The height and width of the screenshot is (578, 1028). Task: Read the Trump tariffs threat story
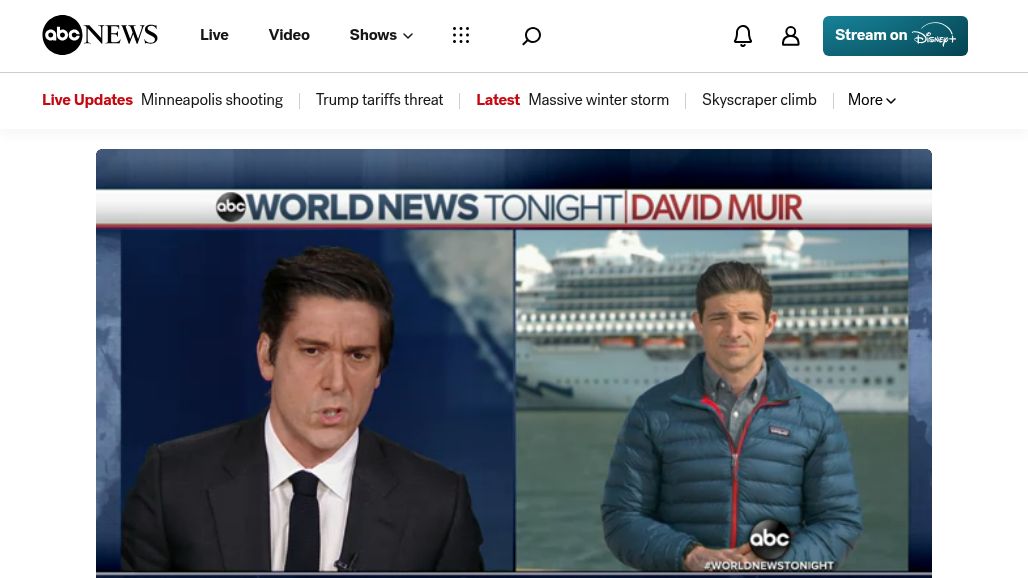click(379, 100)
